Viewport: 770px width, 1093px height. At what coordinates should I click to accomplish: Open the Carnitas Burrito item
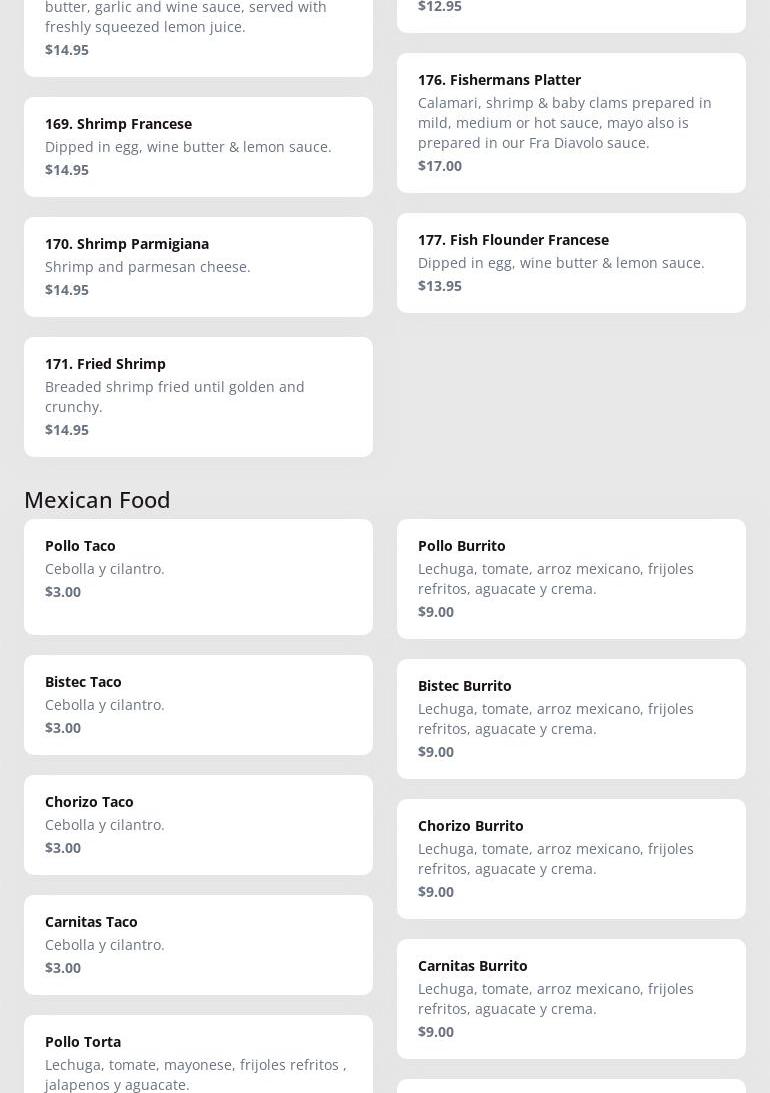[571, 999]
